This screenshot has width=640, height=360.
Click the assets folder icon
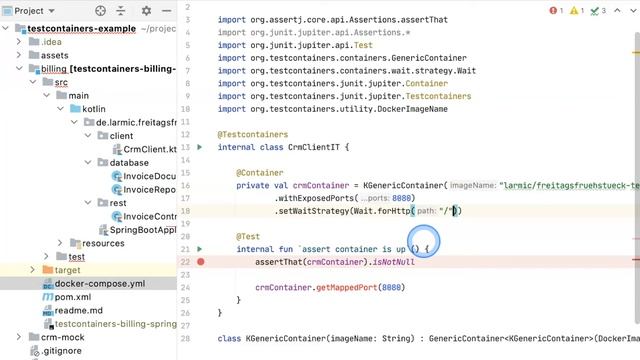tap(34, 55)
